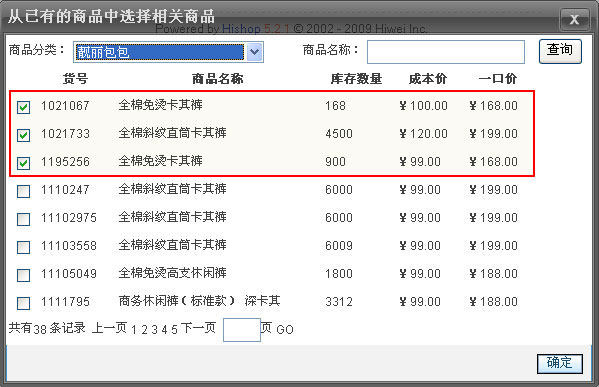Select the 靓丽包包 category combo box text
Viewport: 599px width, 387px height.
click(160, 52)
